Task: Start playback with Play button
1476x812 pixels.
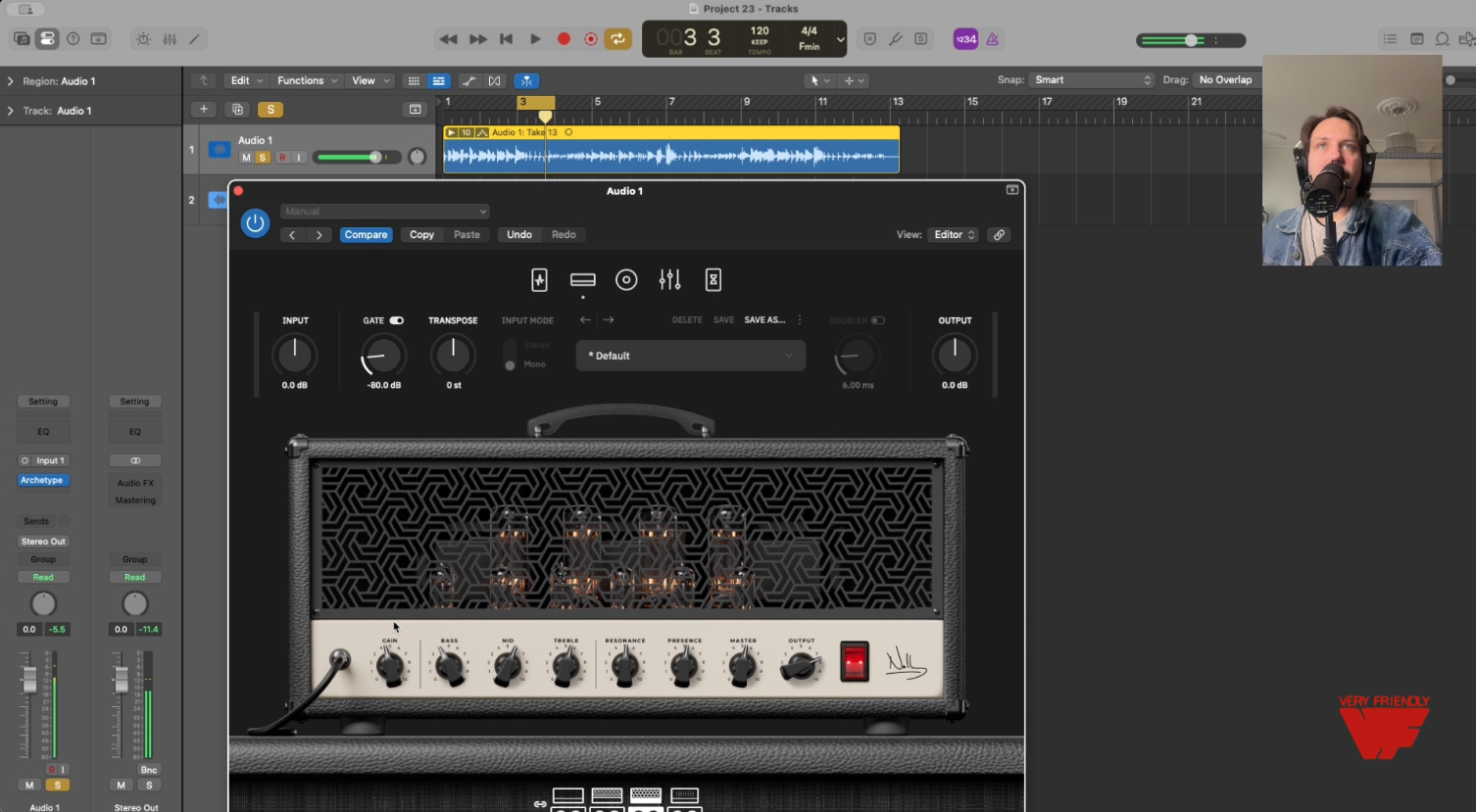Action: pyautogui.click(x=535, y=39)
